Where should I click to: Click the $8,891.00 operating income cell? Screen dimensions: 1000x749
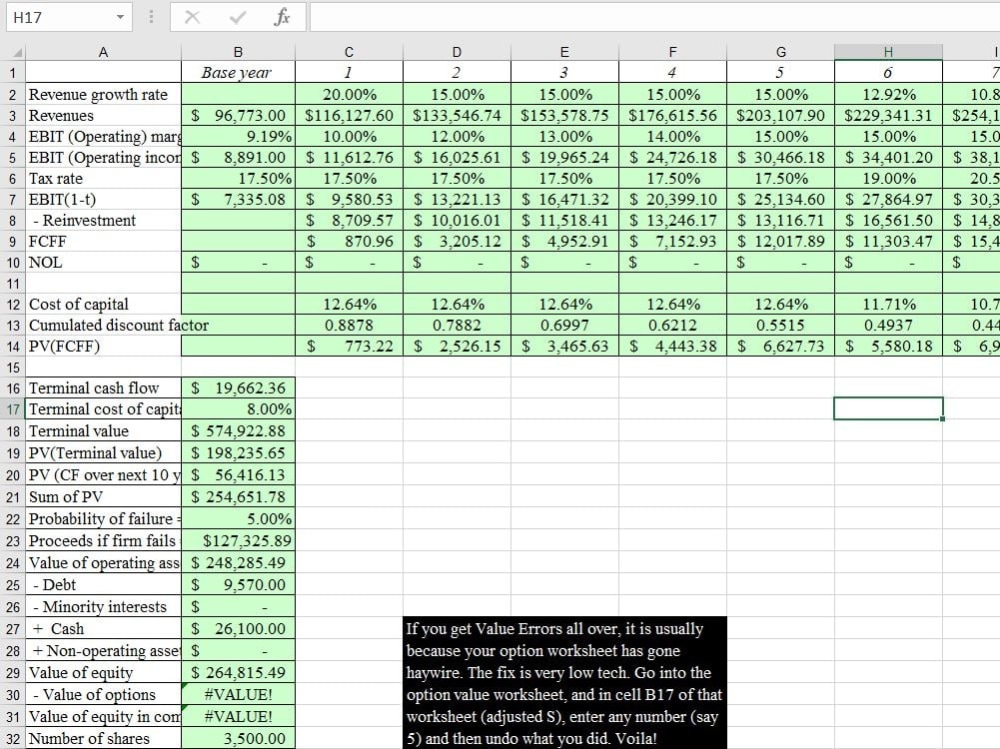(238, 157)
